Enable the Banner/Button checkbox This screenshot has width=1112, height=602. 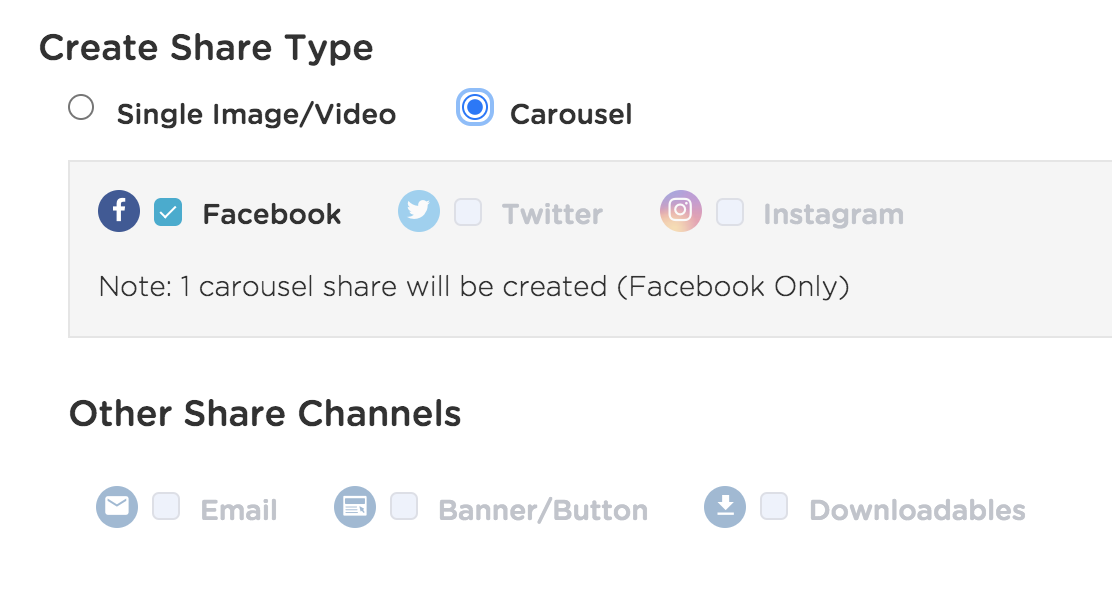tap(404, 506)
